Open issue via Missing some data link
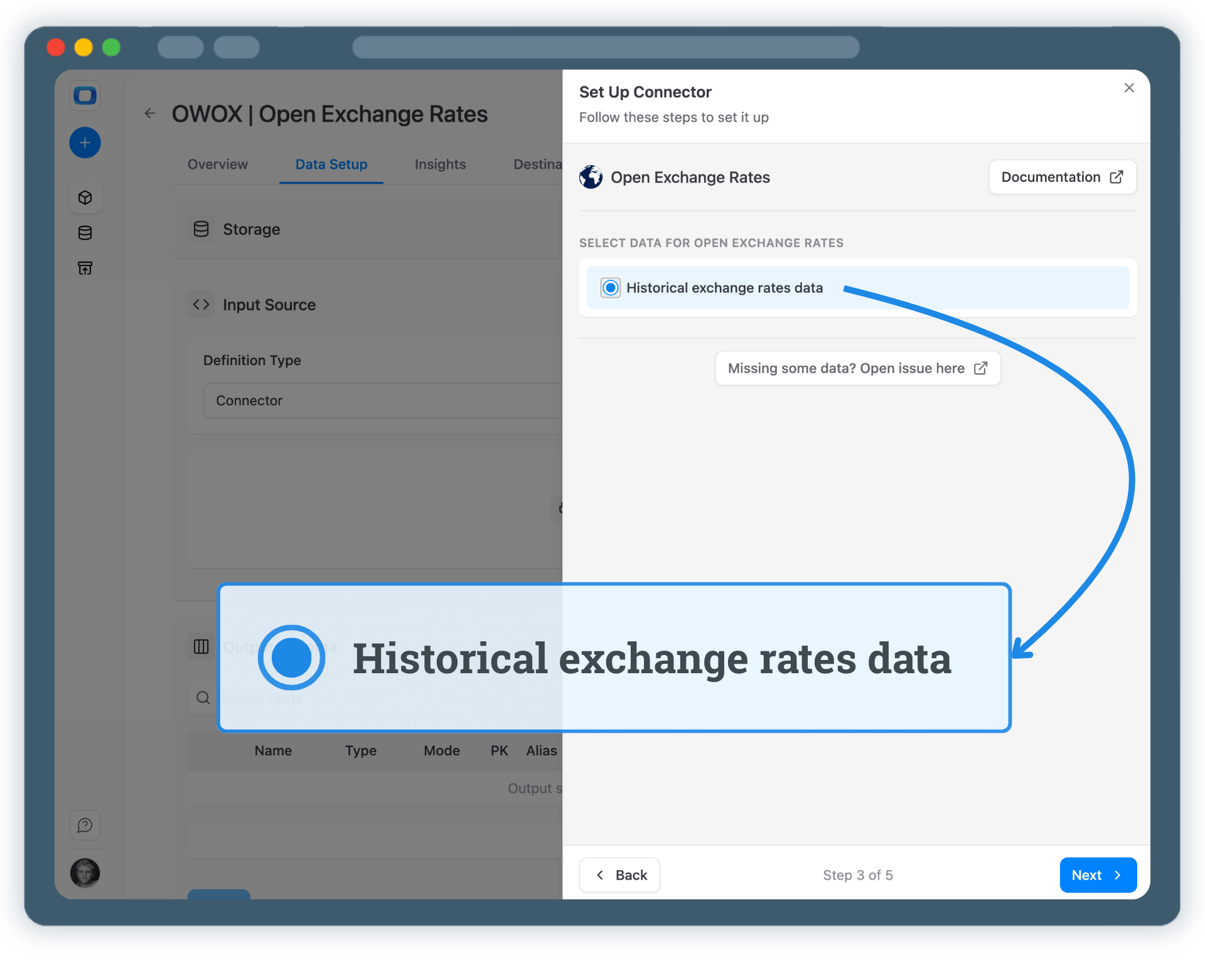This screenshot has height=980, width=1205. [x=857, y=368]
